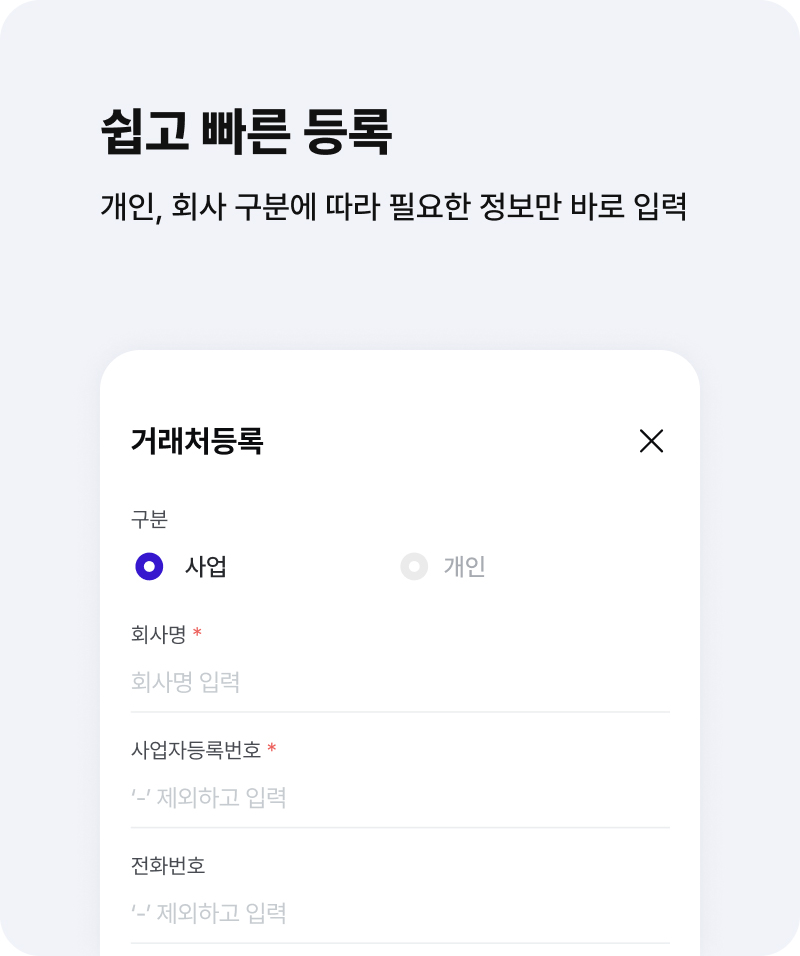Click the 회사명 field label
This screenshot has width=800, height=956.
[159, 634]
